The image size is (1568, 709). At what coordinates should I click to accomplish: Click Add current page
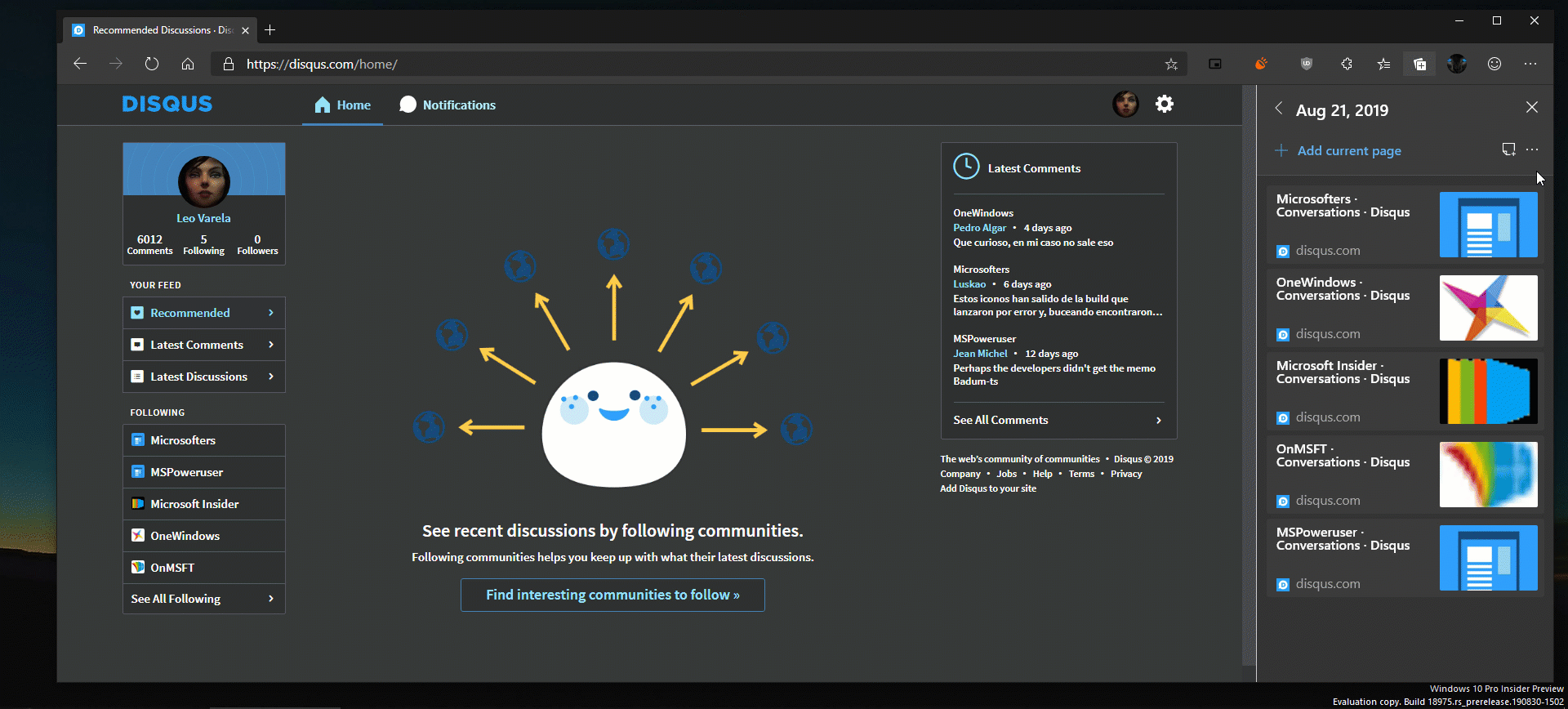pos(1339,150)
